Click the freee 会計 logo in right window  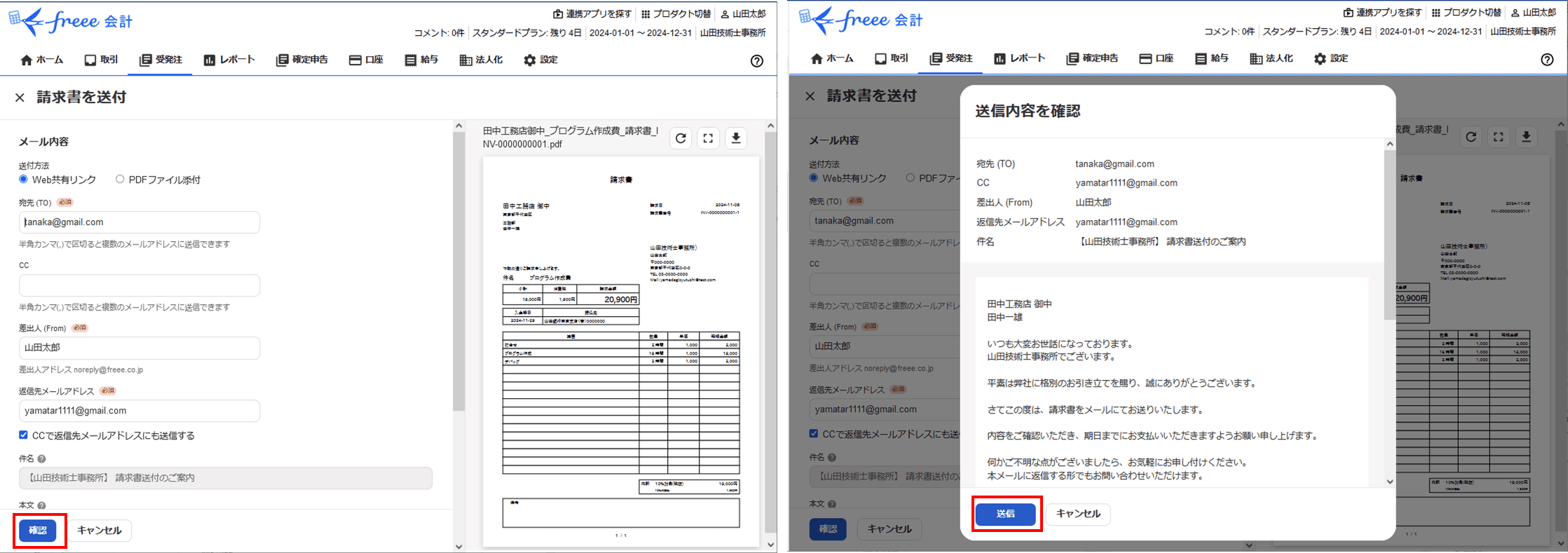click(861, 20)
